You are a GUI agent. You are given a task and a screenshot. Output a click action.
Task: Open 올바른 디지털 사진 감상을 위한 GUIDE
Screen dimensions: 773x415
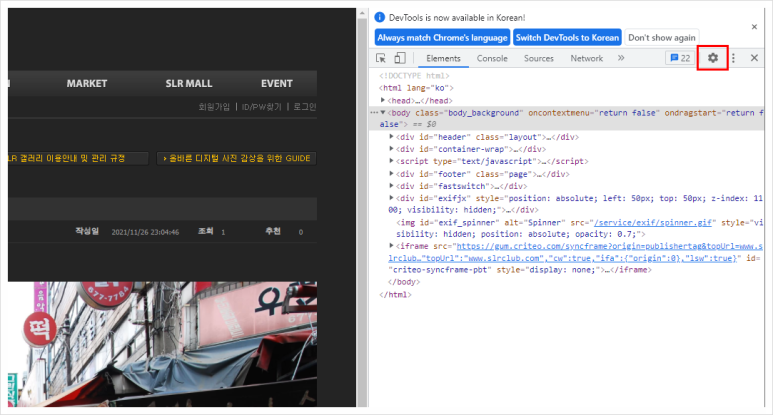coord(237,158)
